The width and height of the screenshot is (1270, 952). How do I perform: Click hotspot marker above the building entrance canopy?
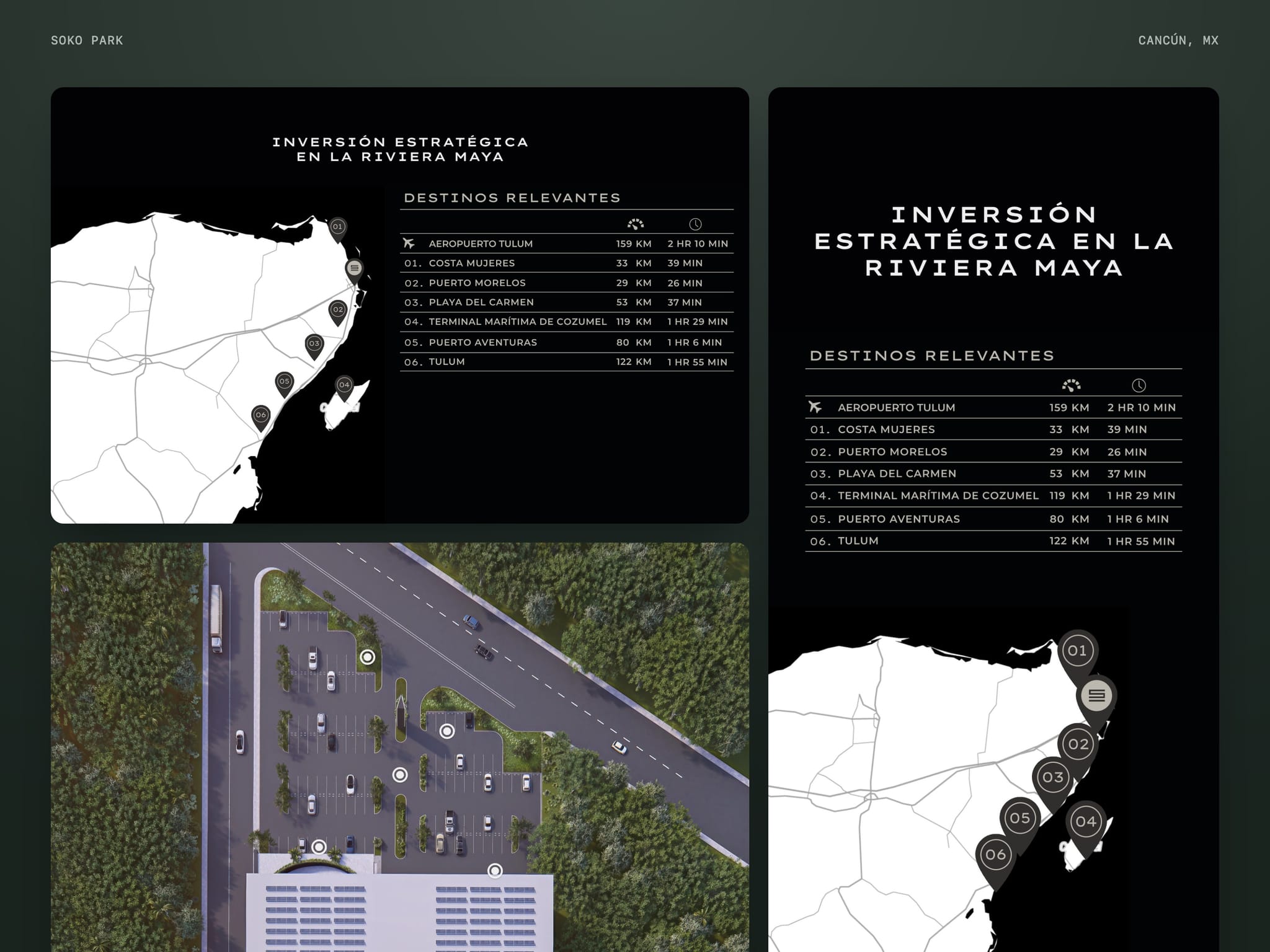click(319, 847)
